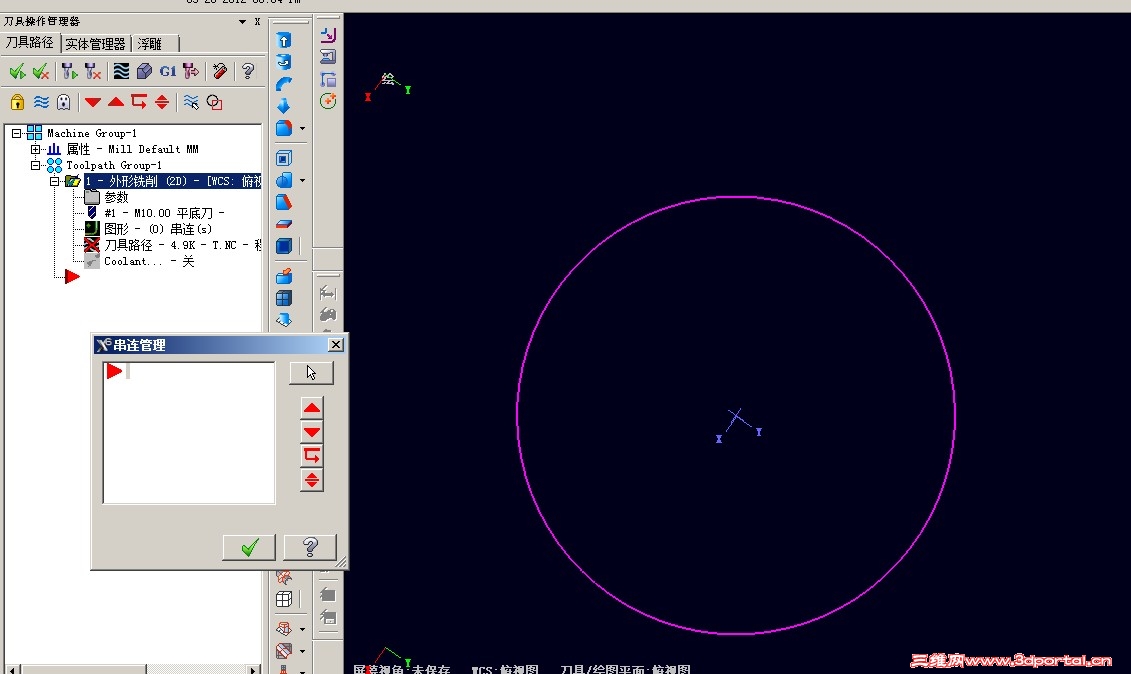Screen dimensions: 1131x674
Task: Regenerate all selected operations
Action: pyautogui.click(x=67, y=70)
